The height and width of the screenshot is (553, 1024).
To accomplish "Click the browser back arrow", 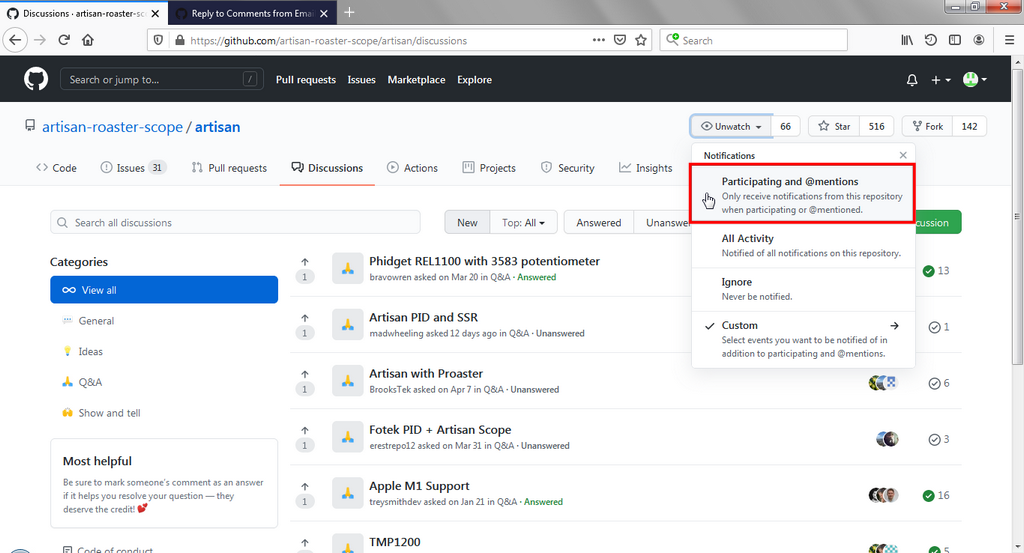I will (x=16, y=40).
